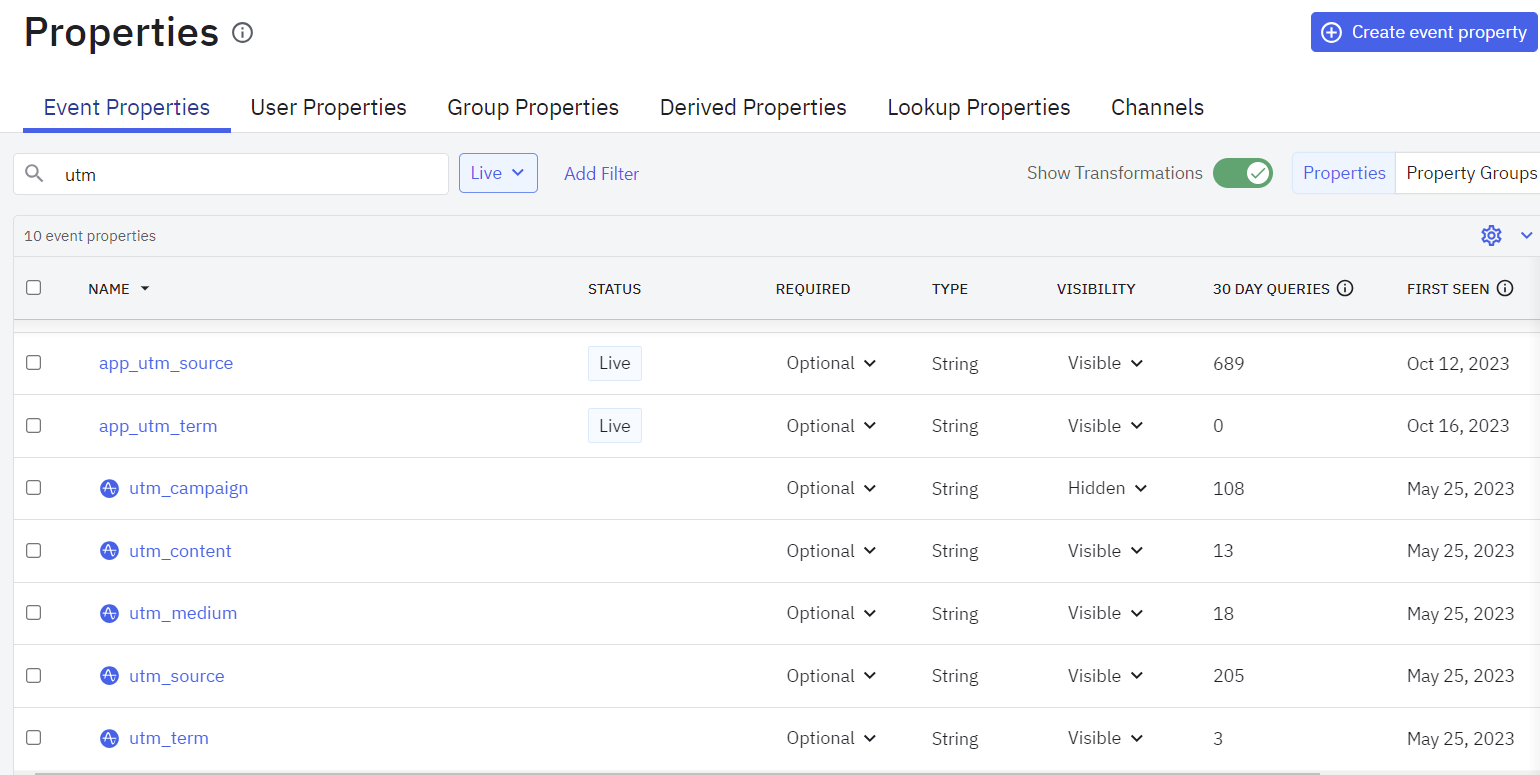Click the Create event property button
This screenshot has height=775, width=1540.
tap(1424, 32)
